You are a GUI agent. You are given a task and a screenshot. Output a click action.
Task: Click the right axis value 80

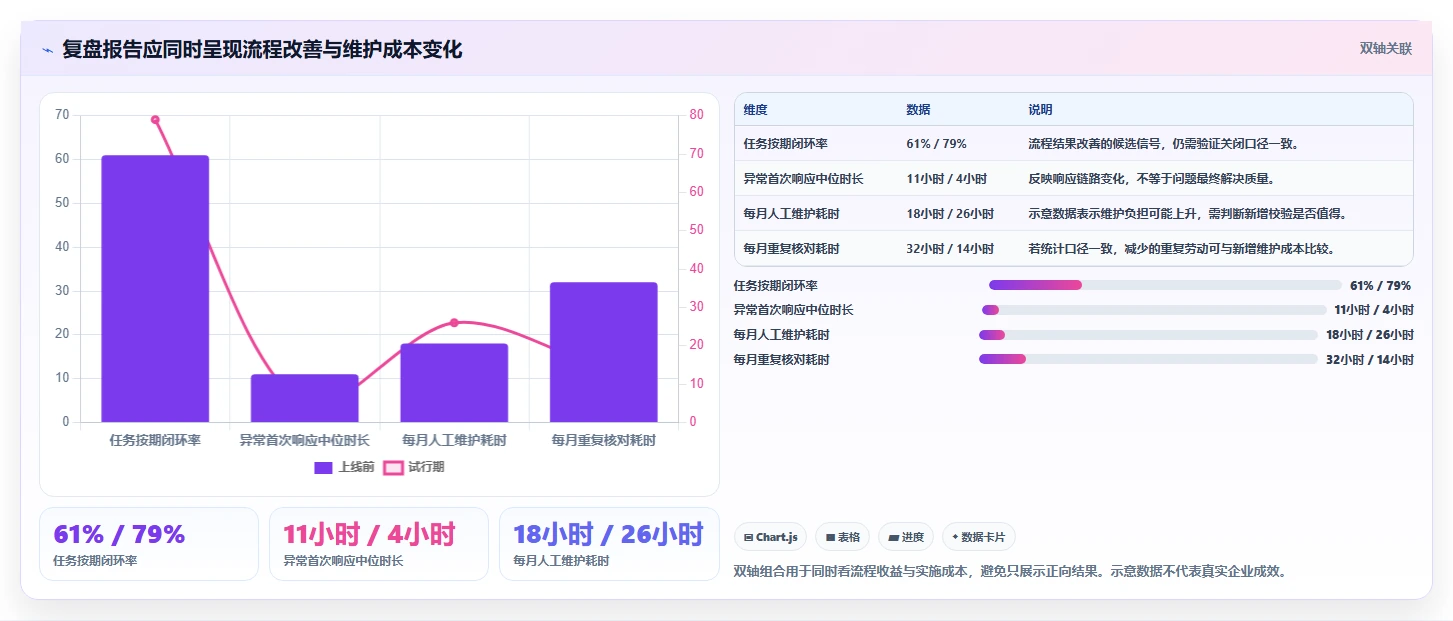tap(696, 115)
